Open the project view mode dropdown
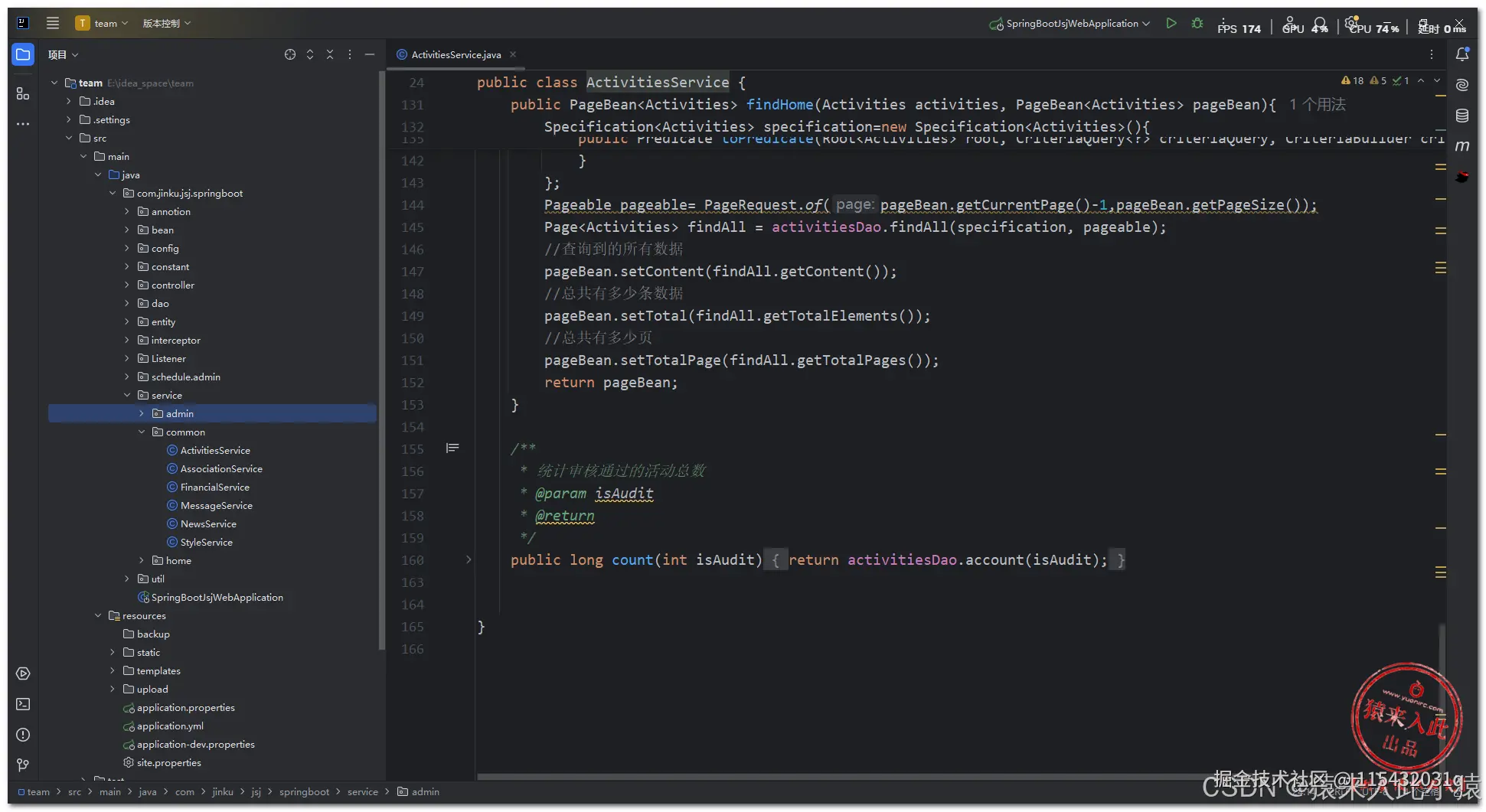The height and width of the screenshot is (812, 1486). (x=63, y=54)
